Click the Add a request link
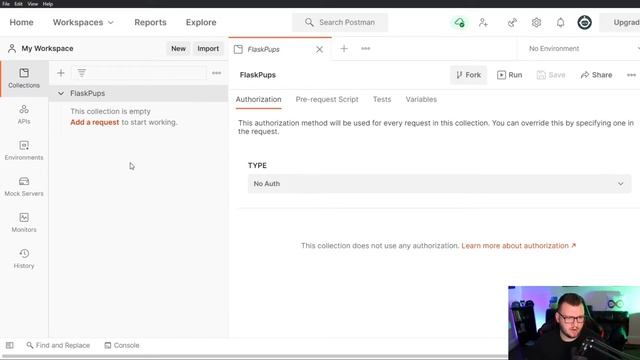 95,122
